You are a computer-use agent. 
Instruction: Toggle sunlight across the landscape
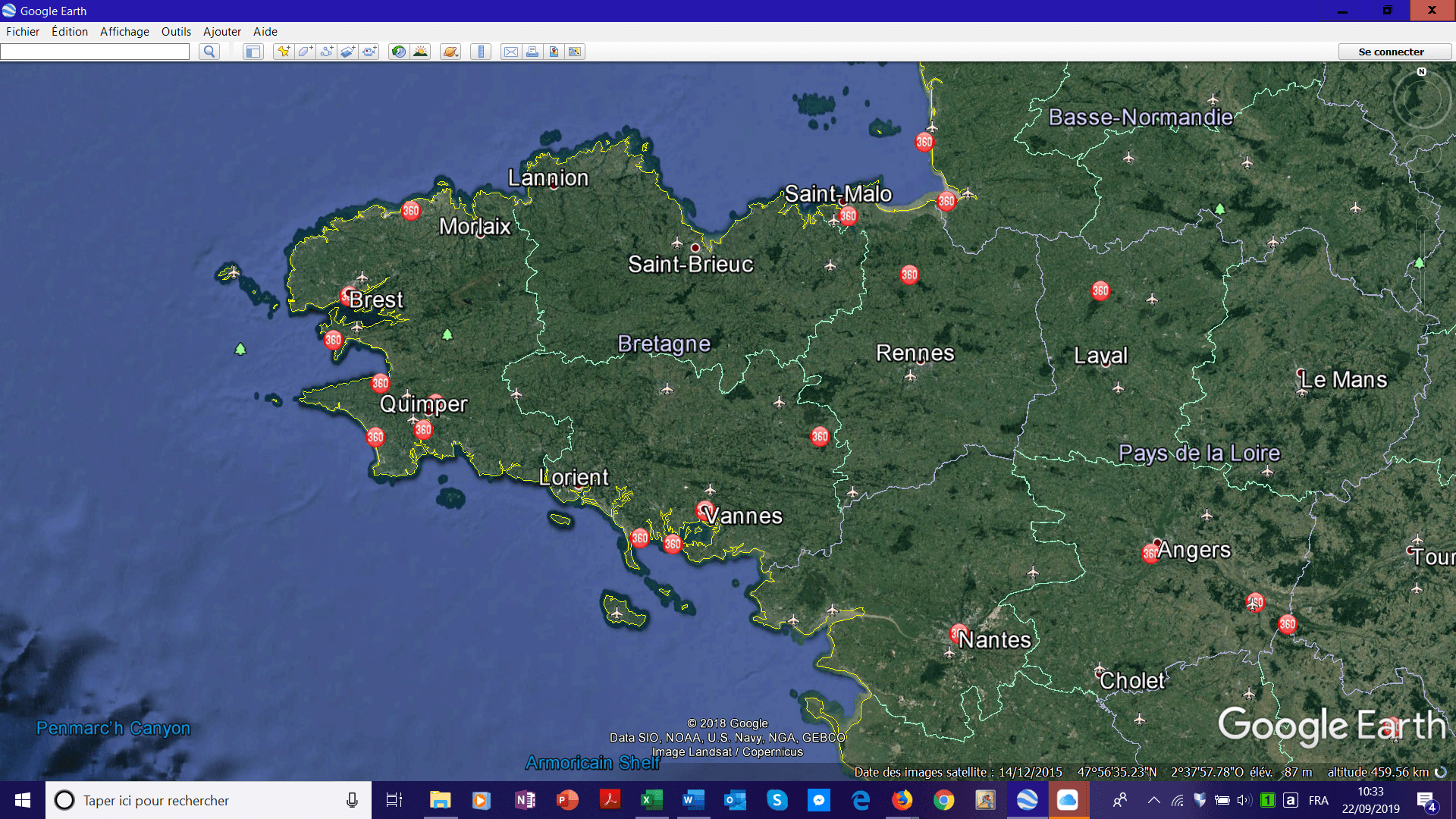pos(419,52)
